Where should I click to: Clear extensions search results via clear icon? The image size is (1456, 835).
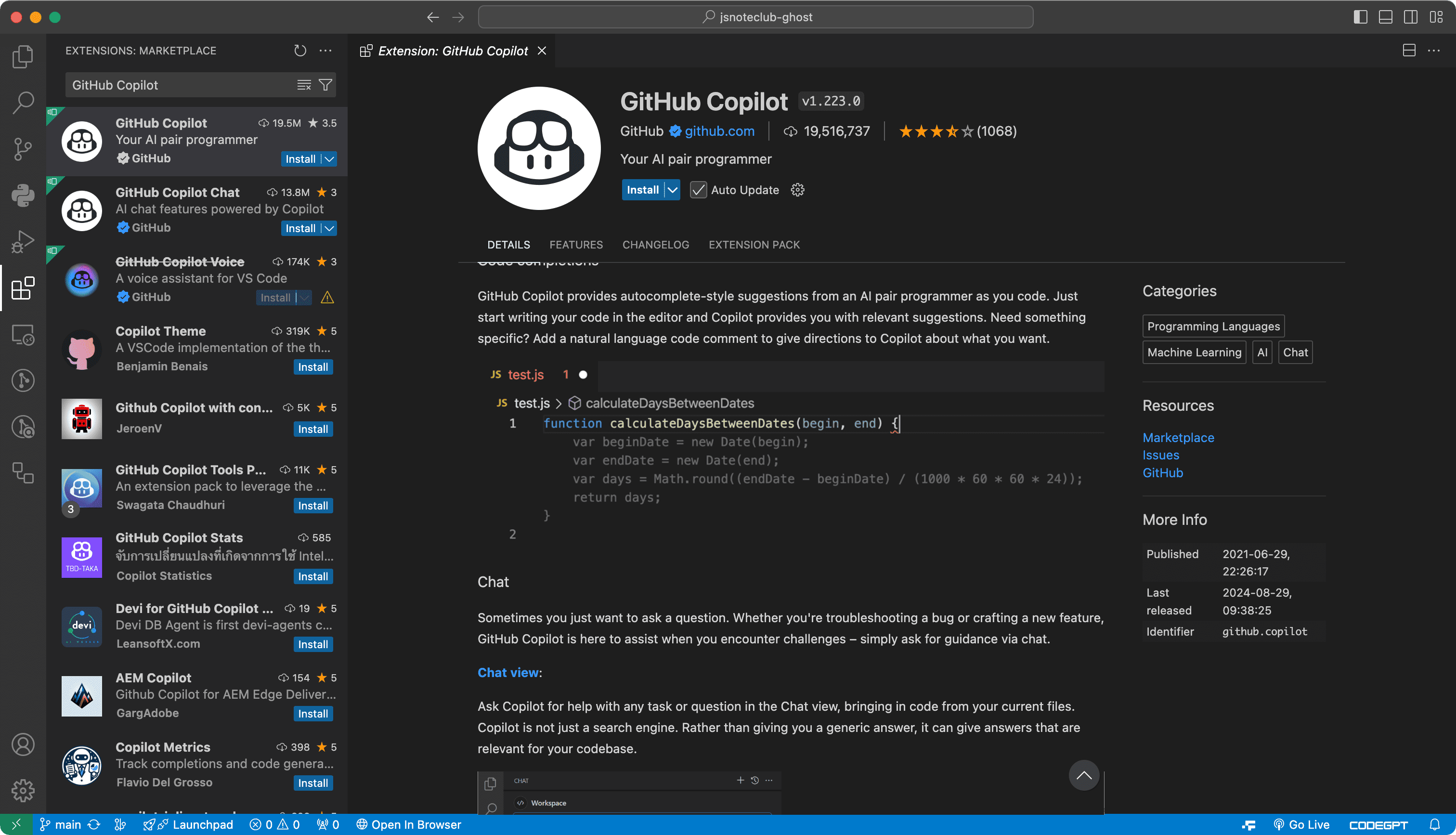[303, 85]
